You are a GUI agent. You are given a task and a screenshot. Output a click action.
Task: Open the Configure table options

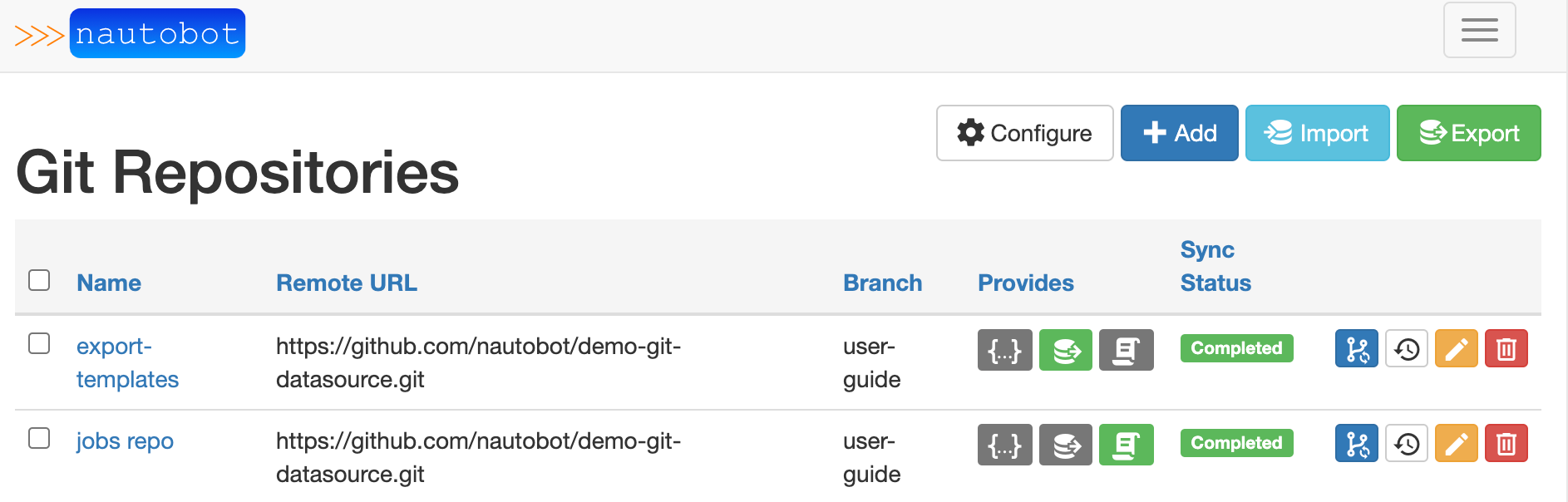pos(1024,133)
